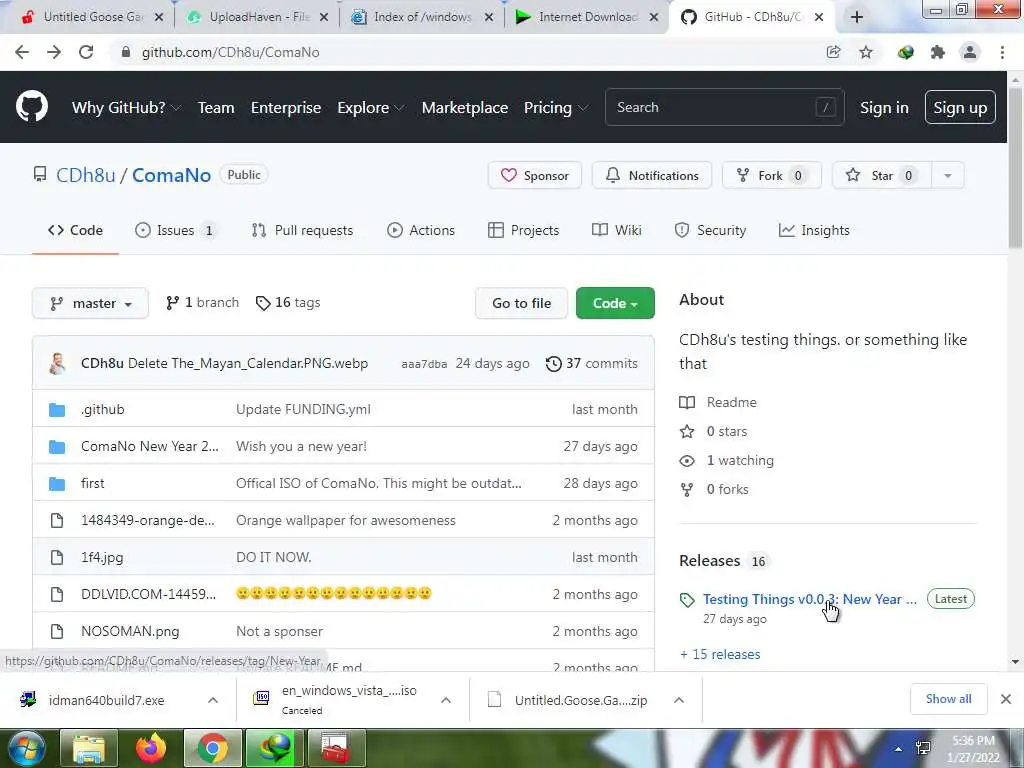Open Untitled.Goose.Ga zip download options
This screenshot has height=768, width=1024.
pyautogui.click(x=679, y=700)
